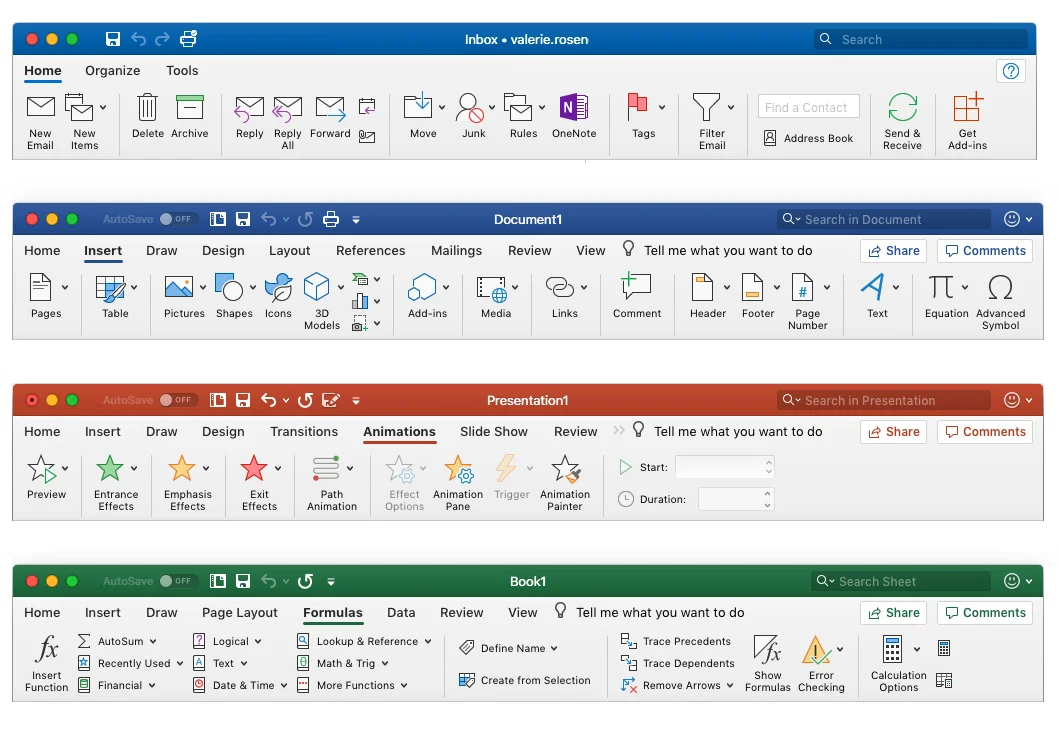Screen dimensions: 1059x733
Task: Open References tab in Word
Action: (x=371, y=251)
